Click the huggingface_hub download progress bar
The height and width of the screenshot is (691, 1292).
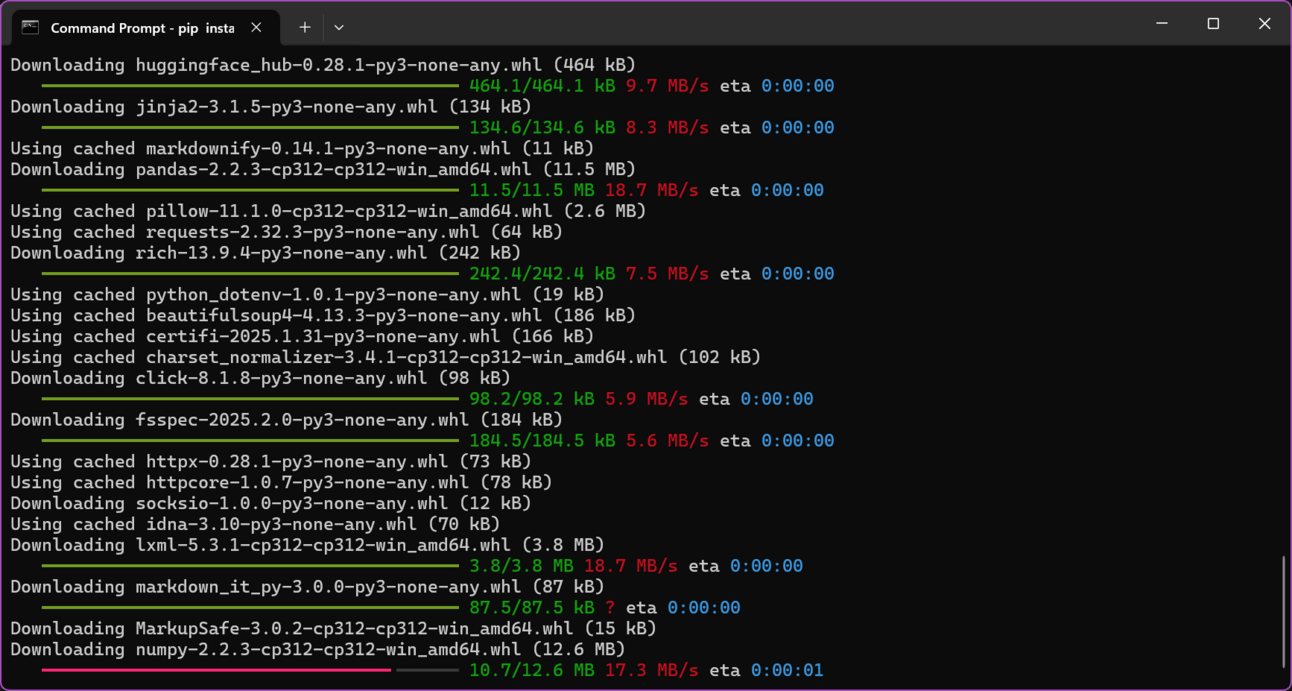(x=250, y=86)
